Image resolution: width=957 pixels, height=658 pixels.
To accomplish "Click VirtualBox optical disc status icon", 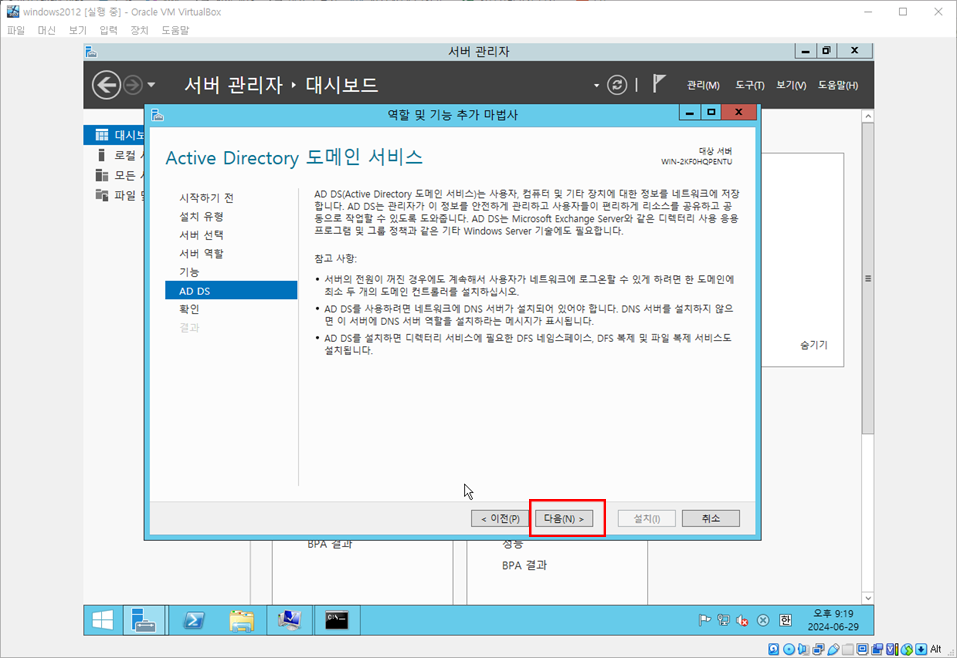I will [789, 649].
